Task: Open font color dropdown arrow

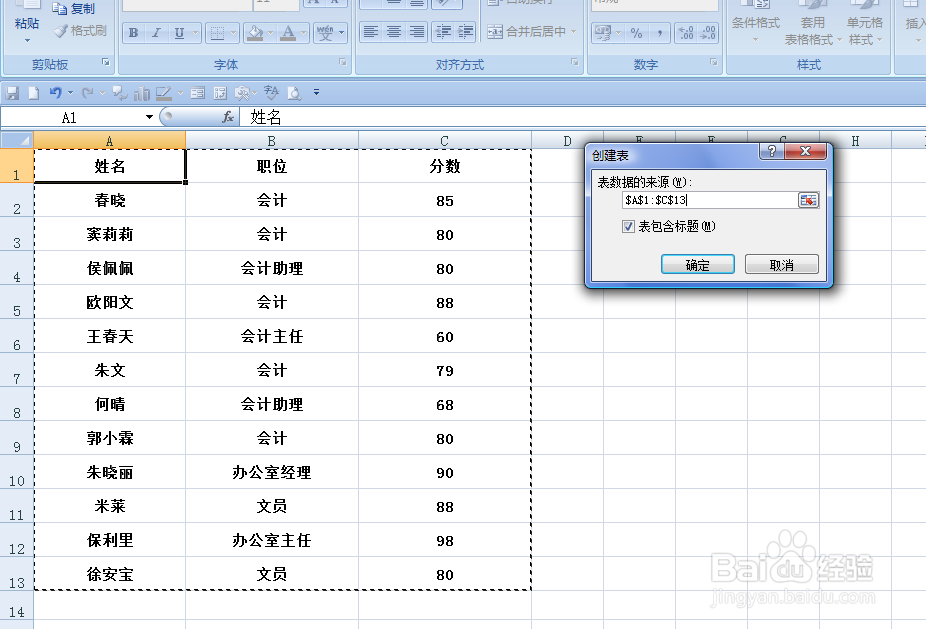Action: (304, 32)
